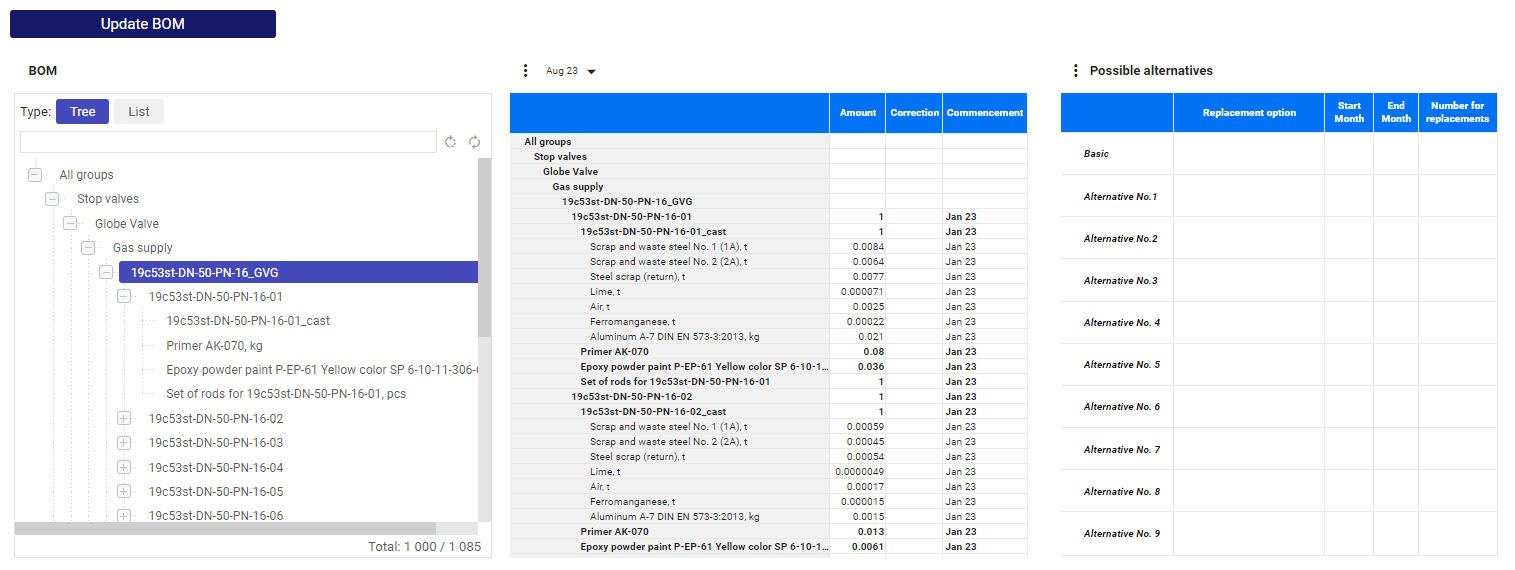Screen dimensions: 1515x570
Task: Click the Gas supply row in the table
Action: [x=768, y=186]
